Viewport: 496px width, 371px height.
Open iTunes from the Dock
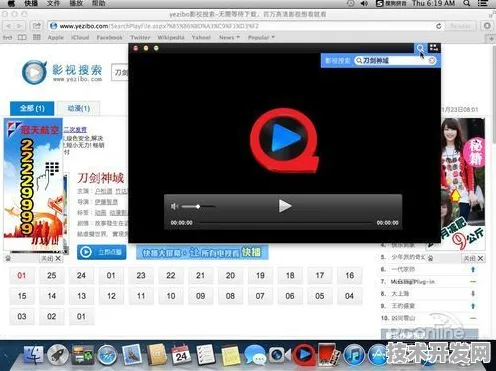pos(354,355)
